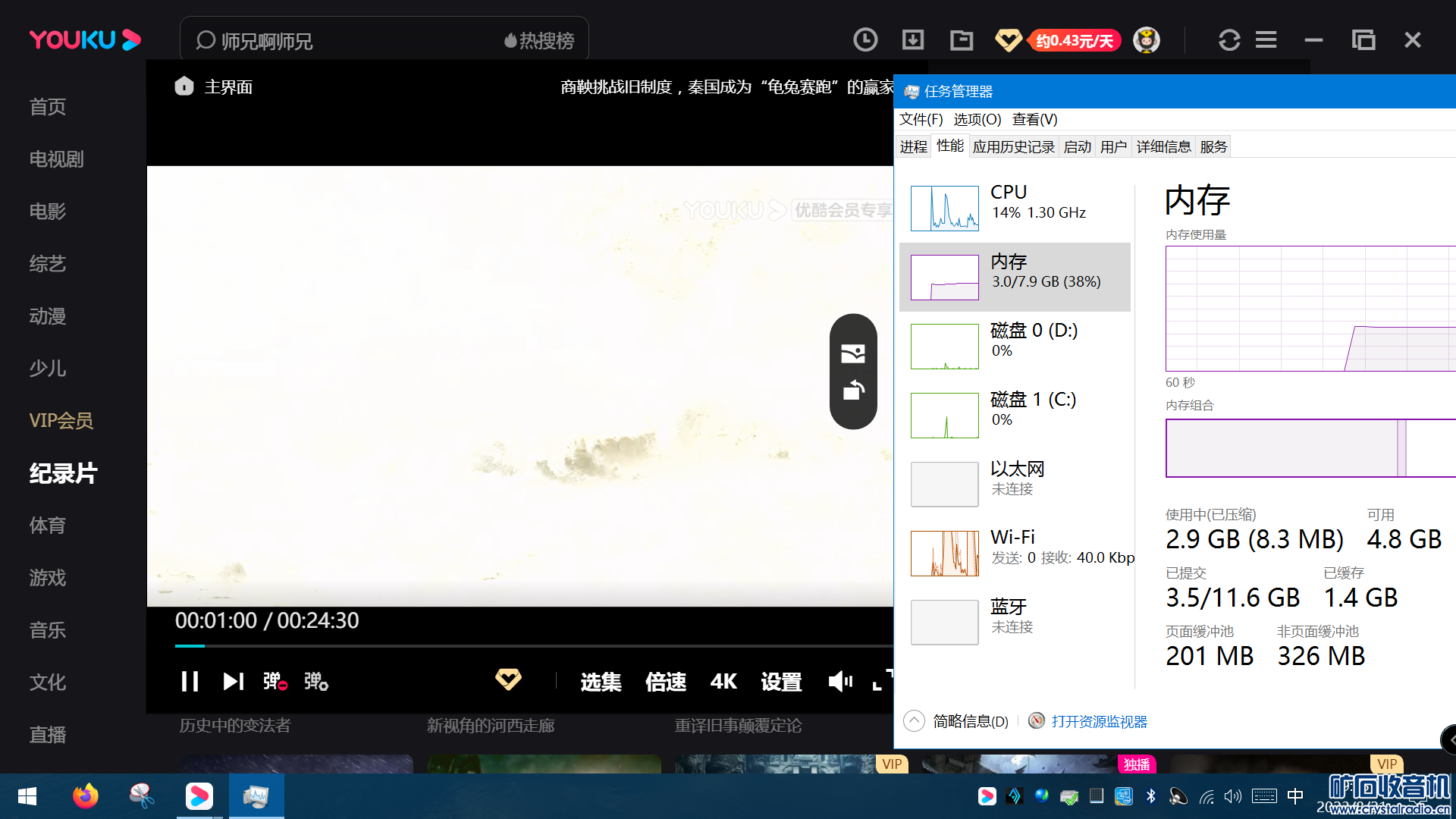Open watch history clock icon
This screenshot has height=819, width=1456.
(865, 39)
